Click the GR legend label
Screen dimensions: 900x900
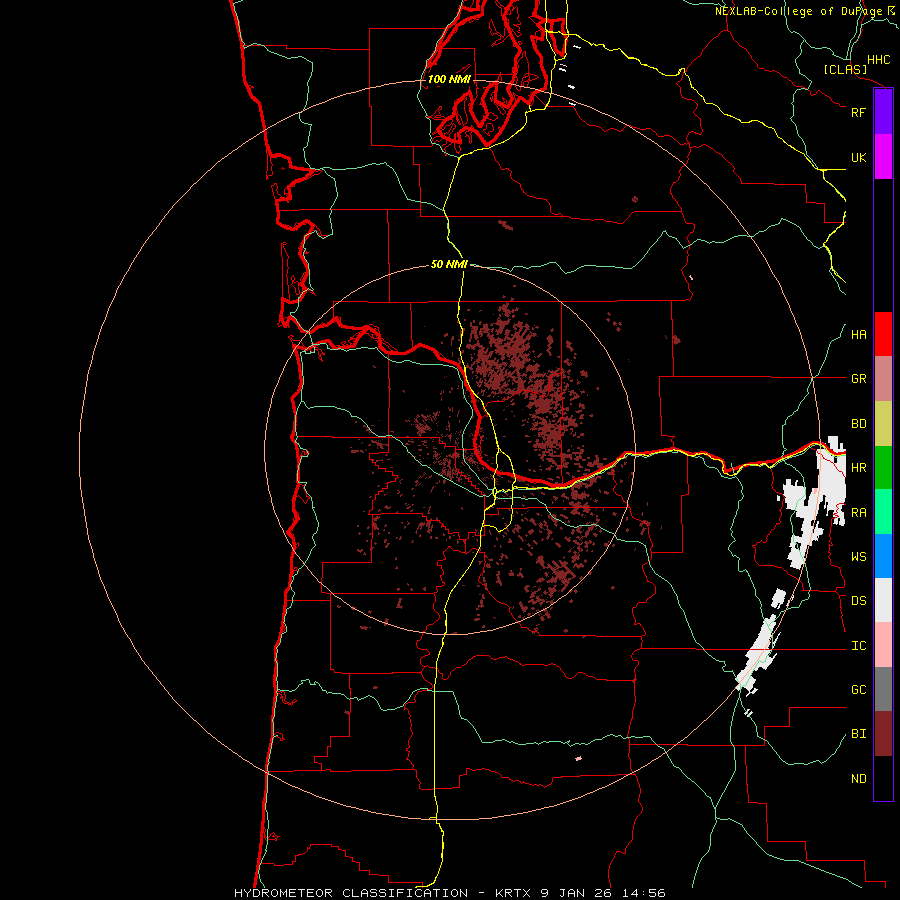coord(858,379)
